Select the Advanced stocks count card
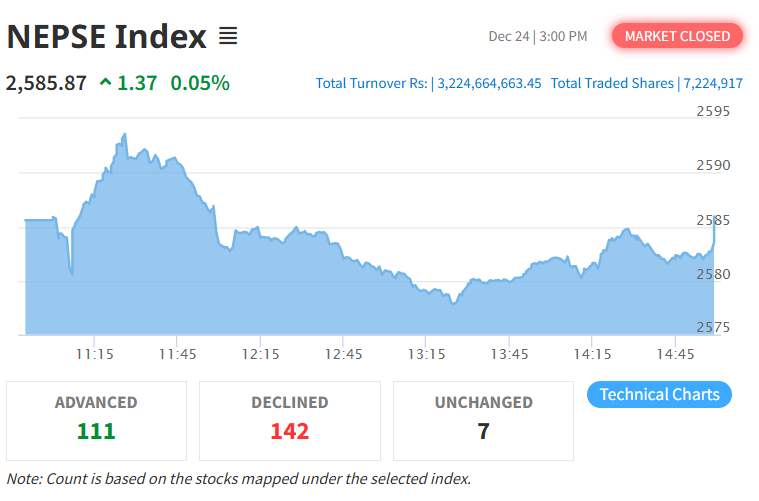Viewport: 759px width, 501px height. (x=96, y=419)
